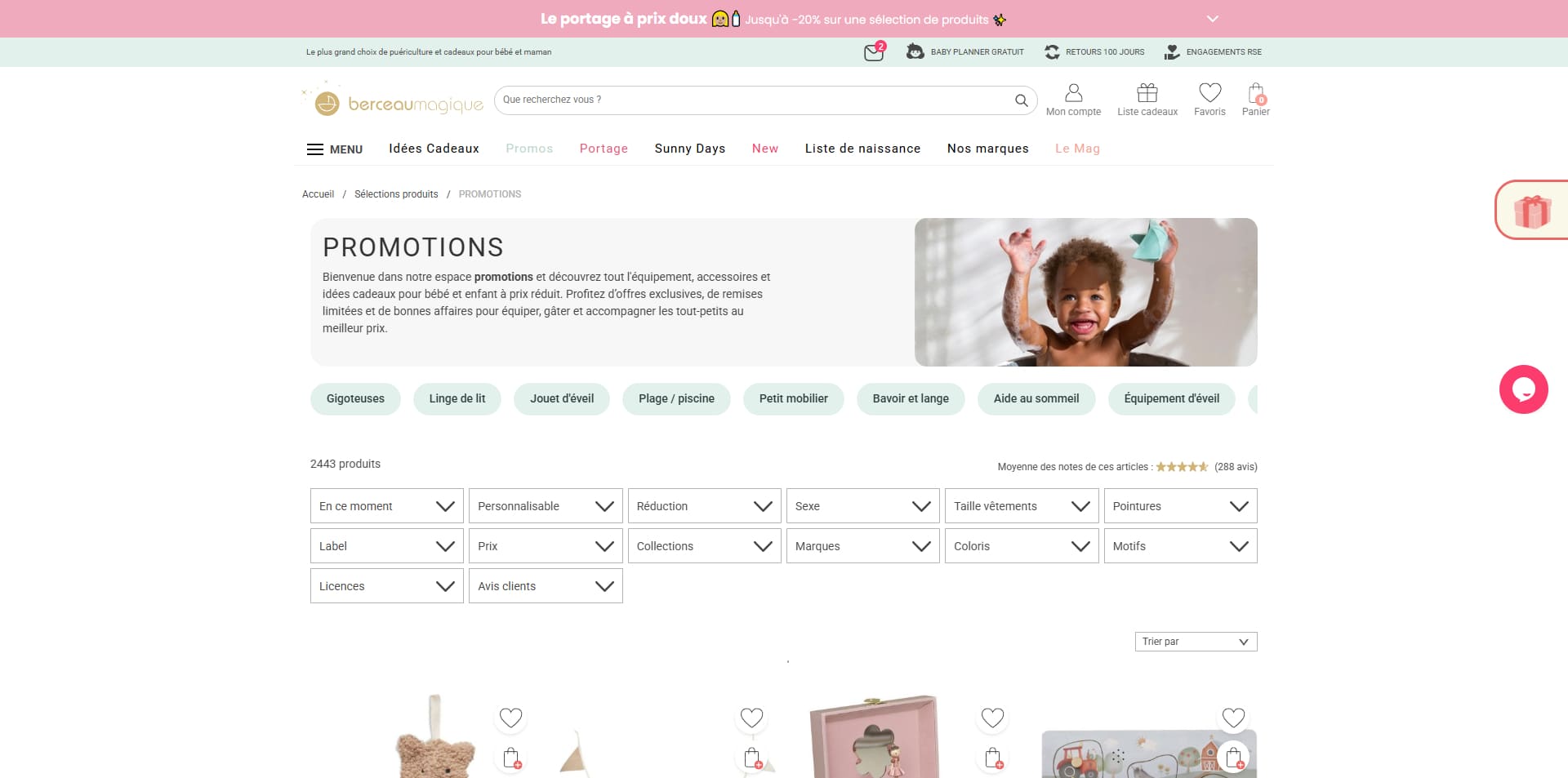Open the hamburger MENU
Viewport: 1568px width, 778px height.
pos(335,149)
